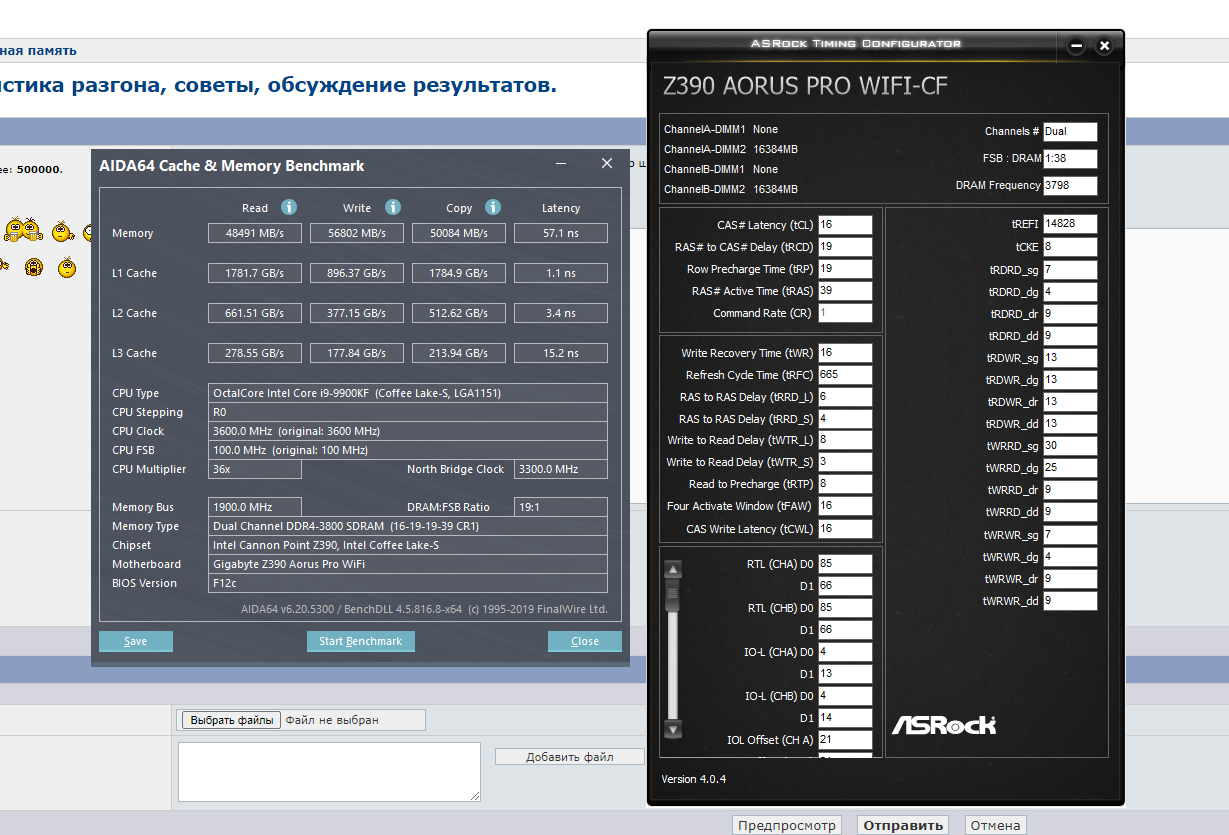Click the Copy info icon in AIDA64
Viewport: 1229px width, 835px height.
(x=493, y=207)
